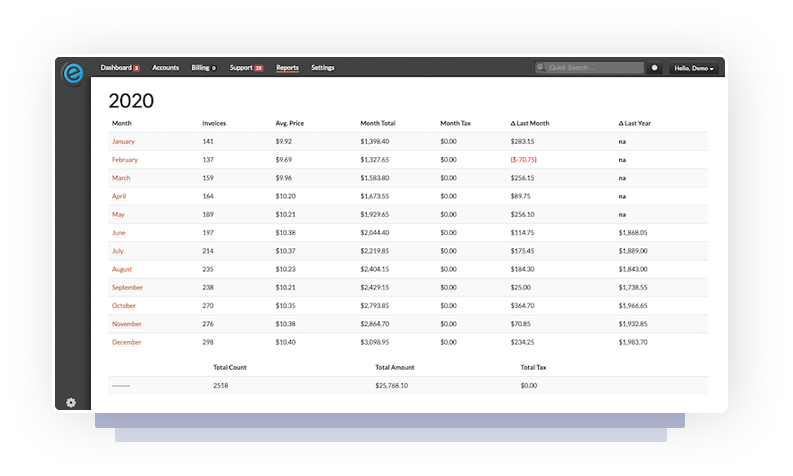Select the '$25,768.10' total amount value

[x=391, y=385]
